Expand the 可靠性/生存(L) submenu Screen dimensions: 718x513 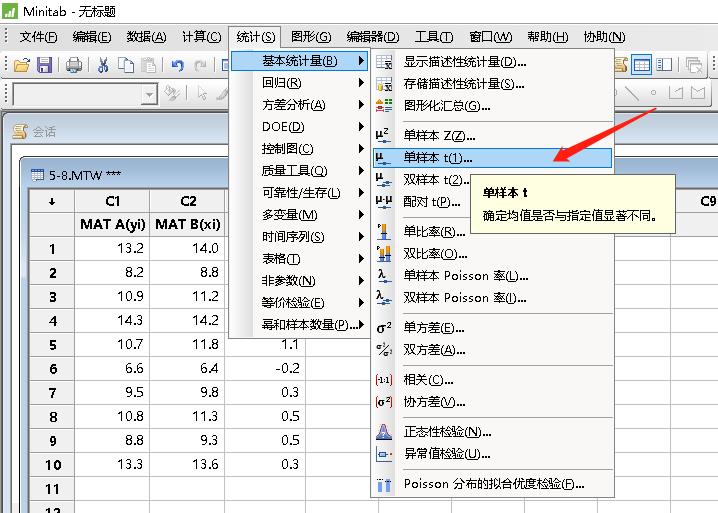click(x=298, y=193)
